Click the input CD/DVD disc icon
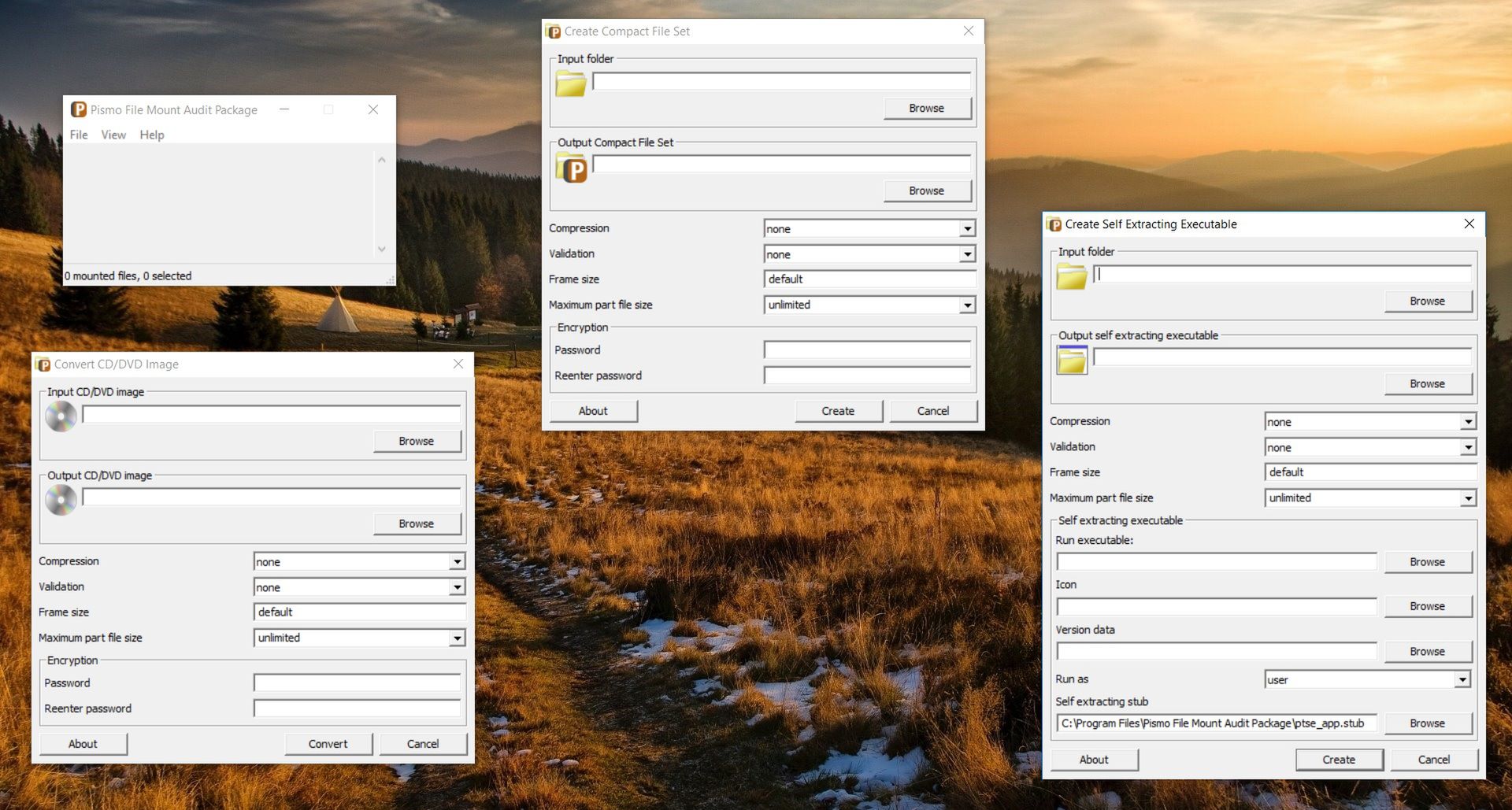 pyautogui.click(x=61, y=416)
